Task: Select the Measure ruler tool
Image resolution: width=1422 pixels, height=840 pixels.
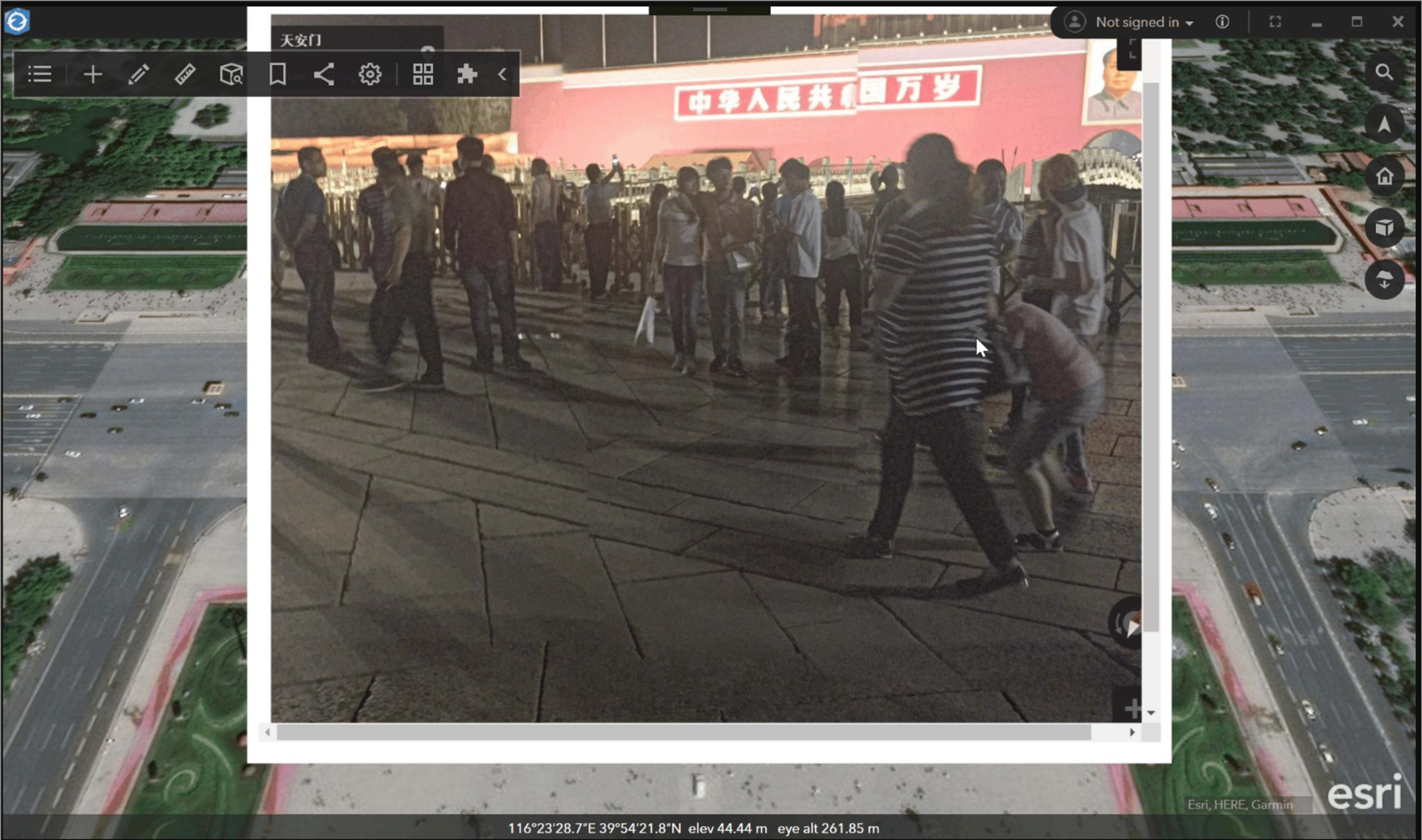Action: click(x=185, y=74)
